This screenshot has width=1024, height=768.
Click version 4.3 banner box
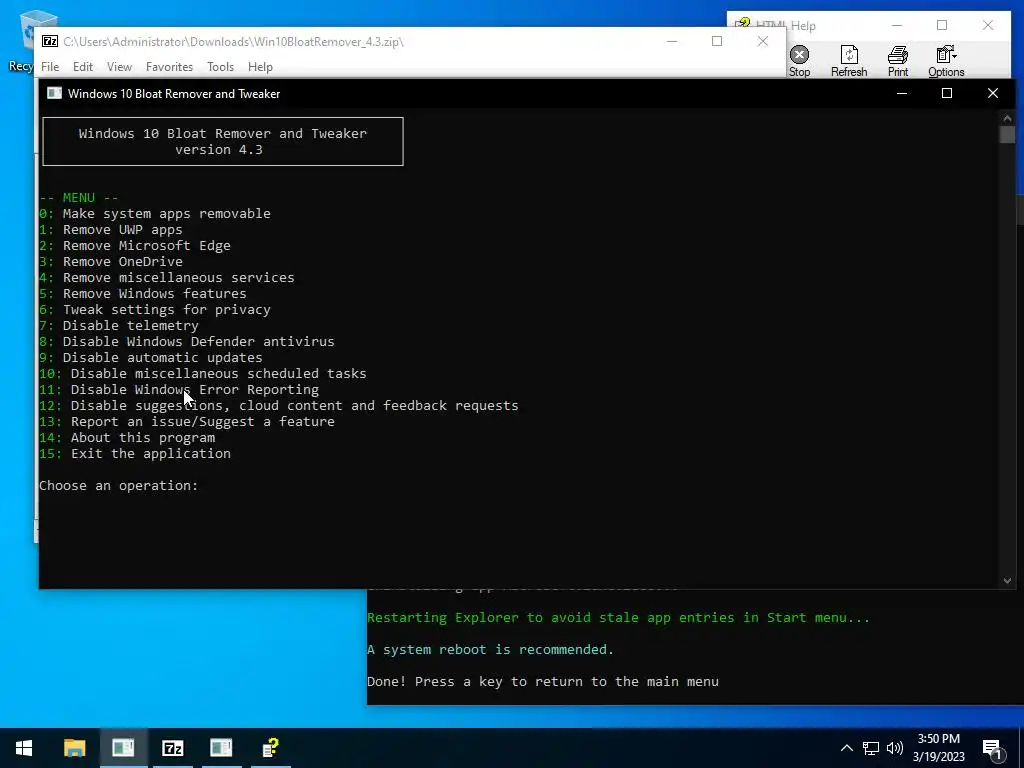223,142
